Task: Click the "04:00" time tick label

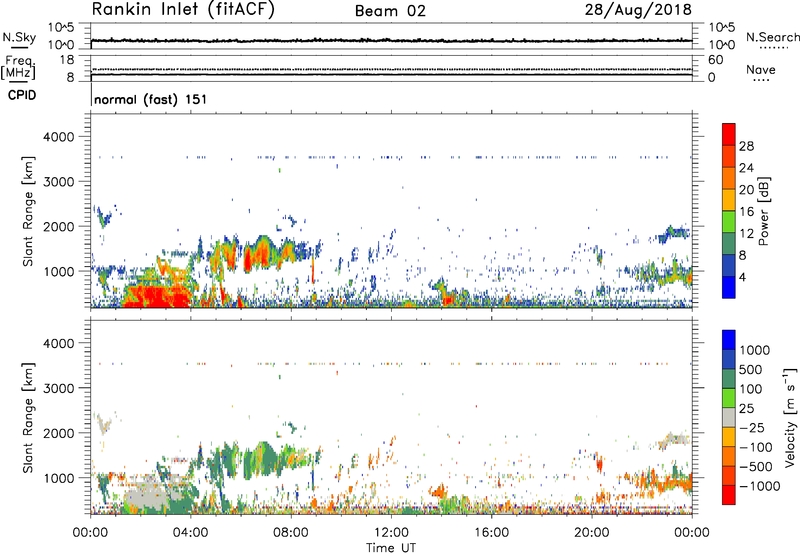Action: click(x=190, y=533)
